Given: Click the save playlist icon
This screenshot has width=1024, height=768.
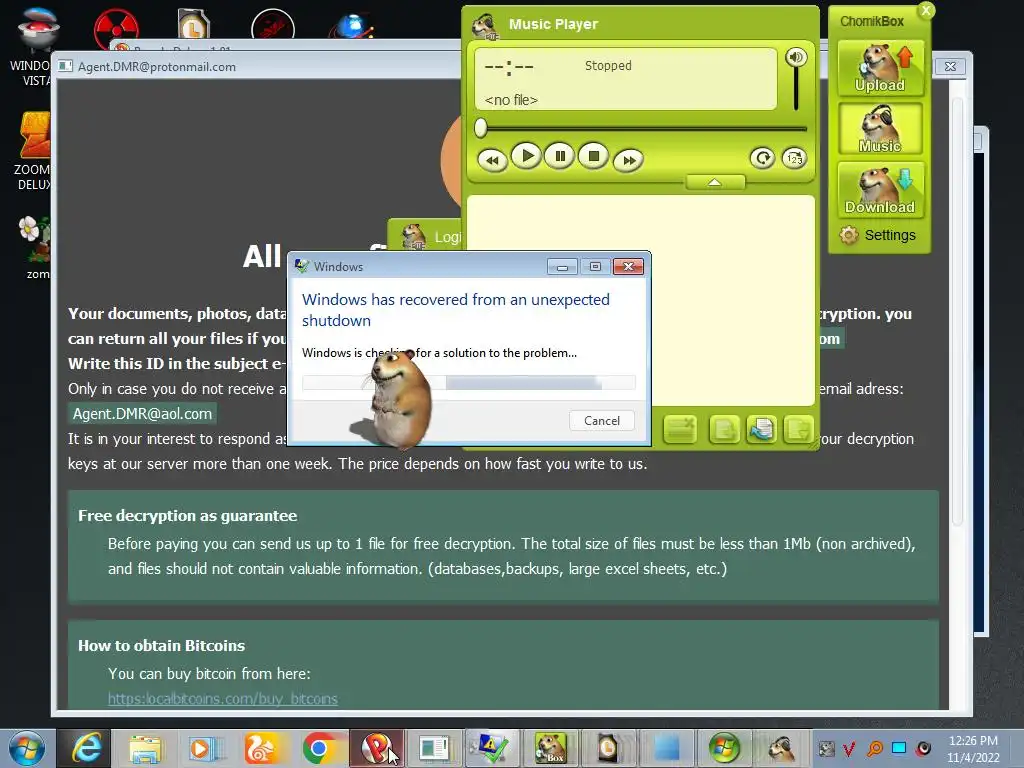Looking at the screenshot, I should [798, 430].
